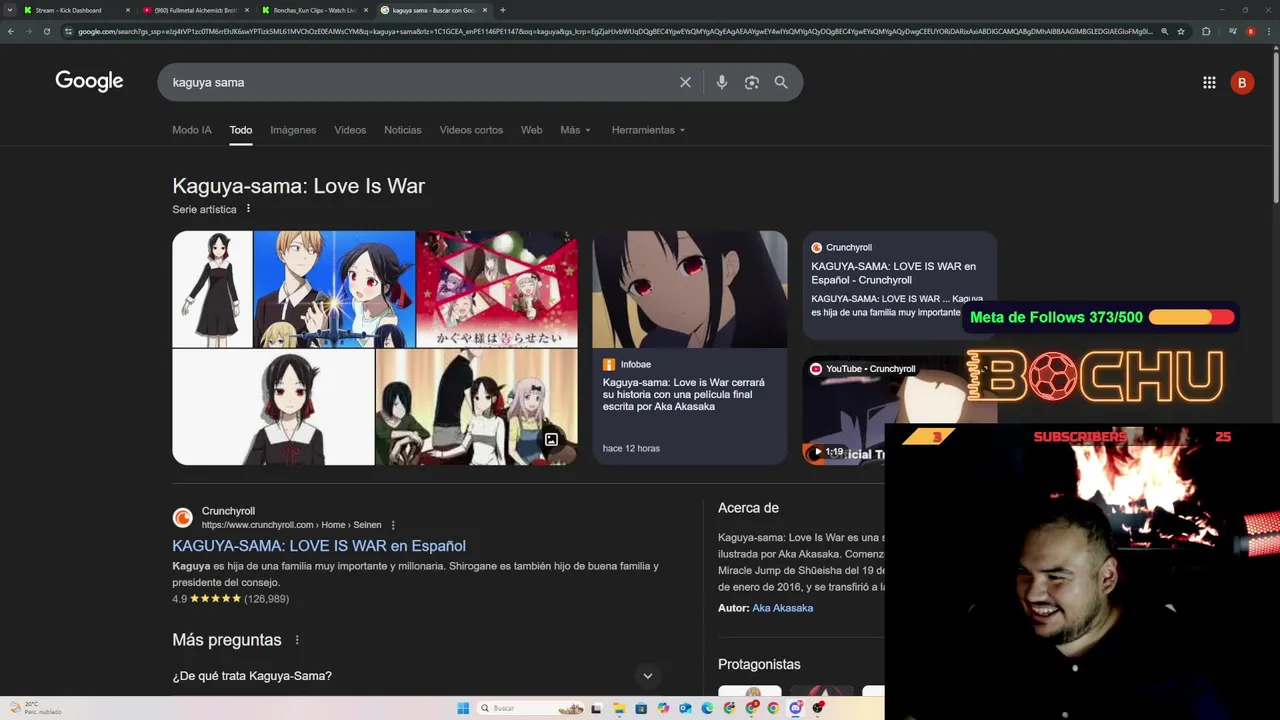Open the three-dot menu beside Serie artística
The width and height of the screenshot is (1280, 720).
pos(248,209)
